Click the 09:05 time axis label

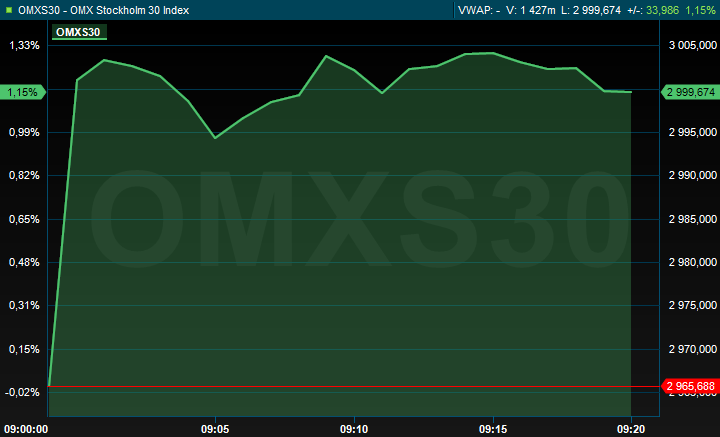click(x=215, y=427)
